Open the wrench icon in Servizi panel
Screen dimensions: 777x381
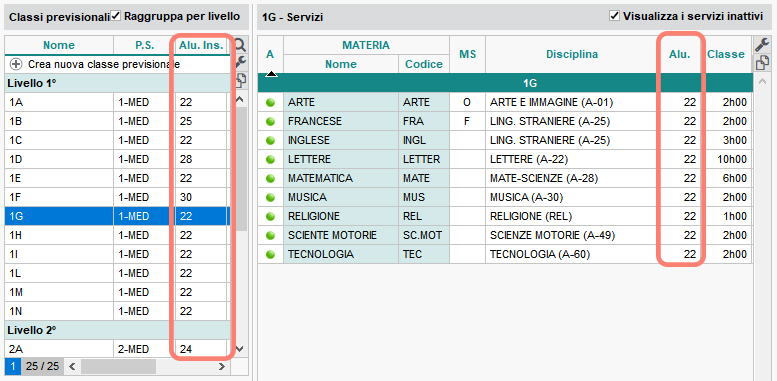pos(762,45)
